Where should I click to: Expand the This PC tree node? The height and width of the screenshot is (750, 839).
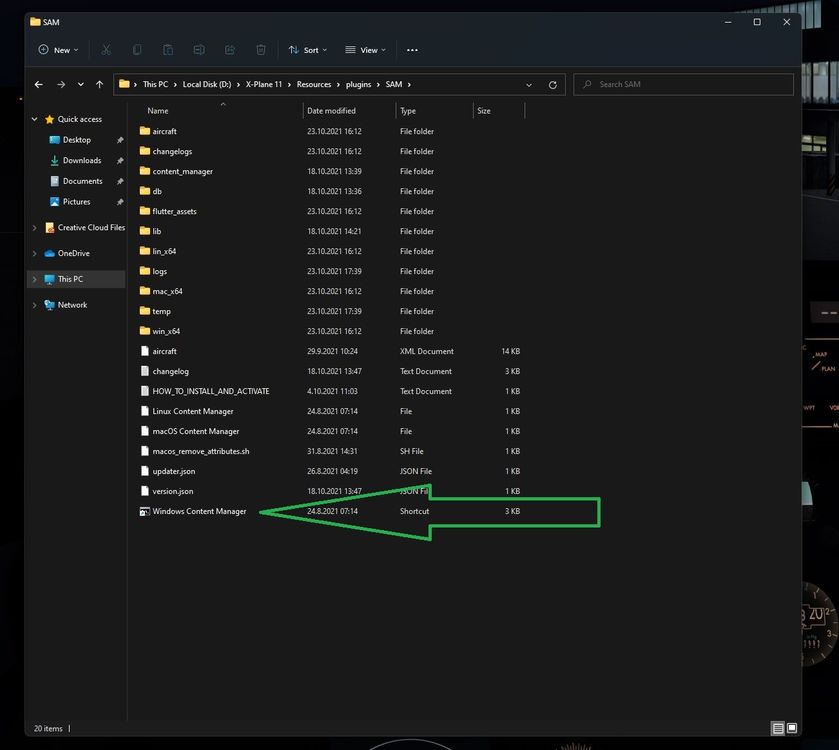coord(35,280)
